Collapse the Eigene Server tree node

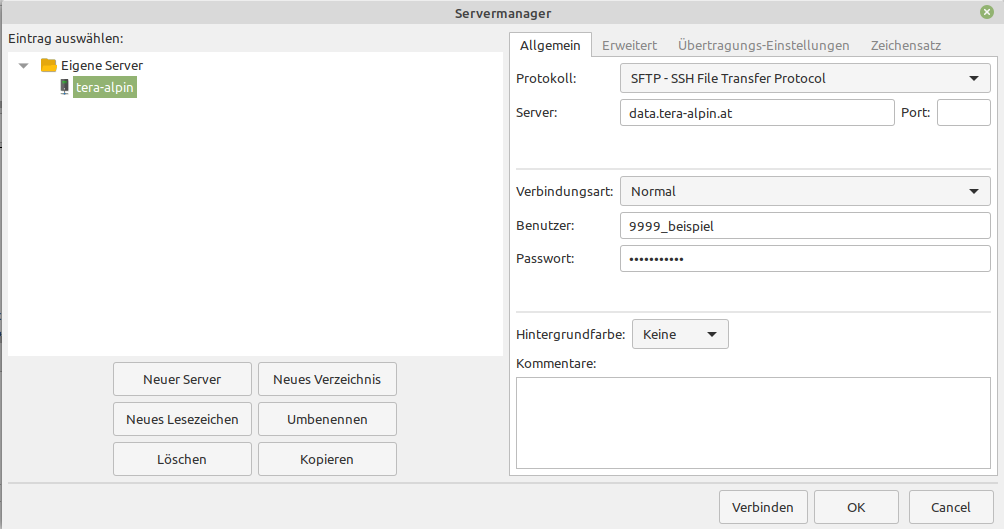(x=24, y=65)
